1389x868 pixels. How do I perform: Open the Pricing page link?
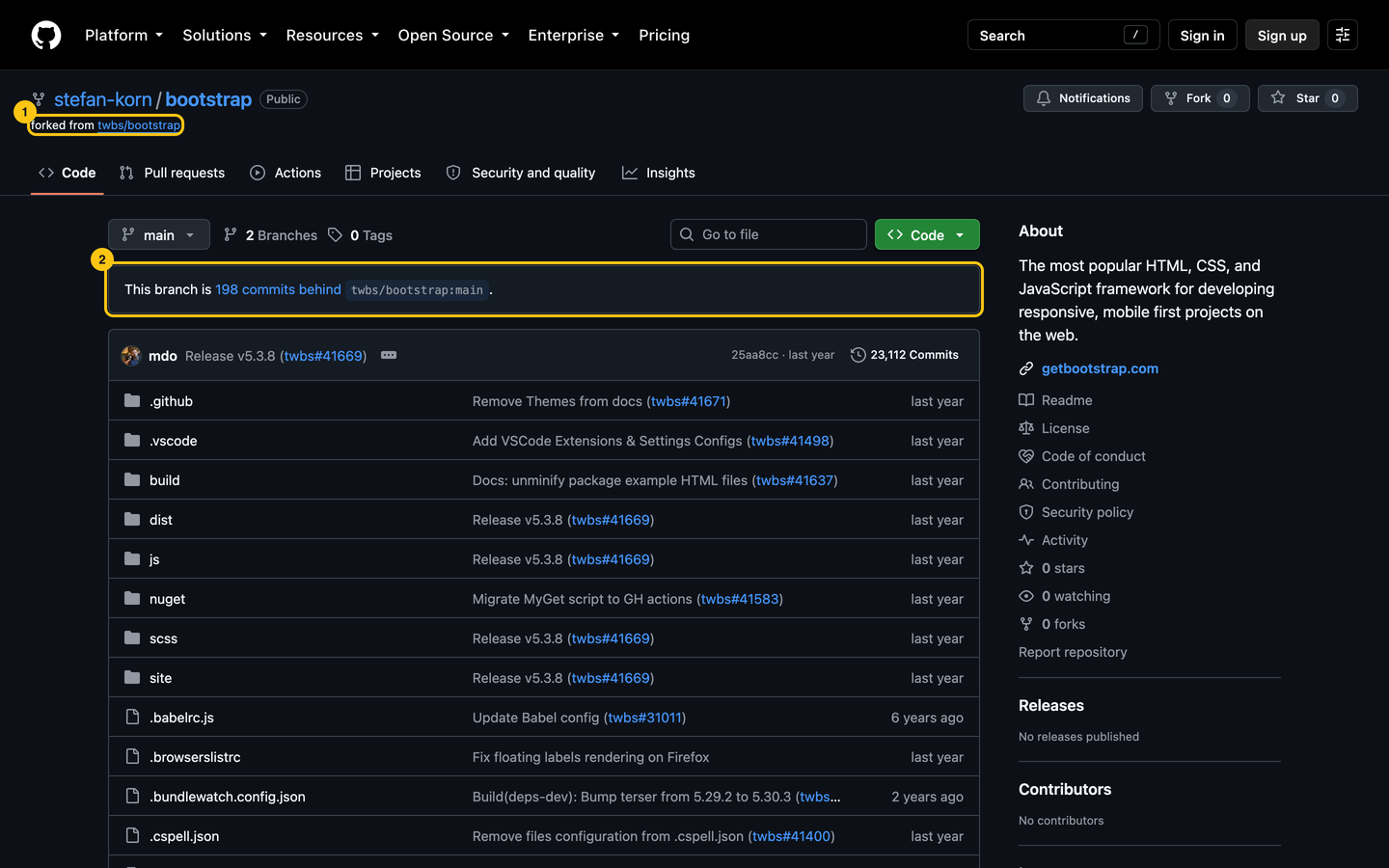tap(665, 36)
